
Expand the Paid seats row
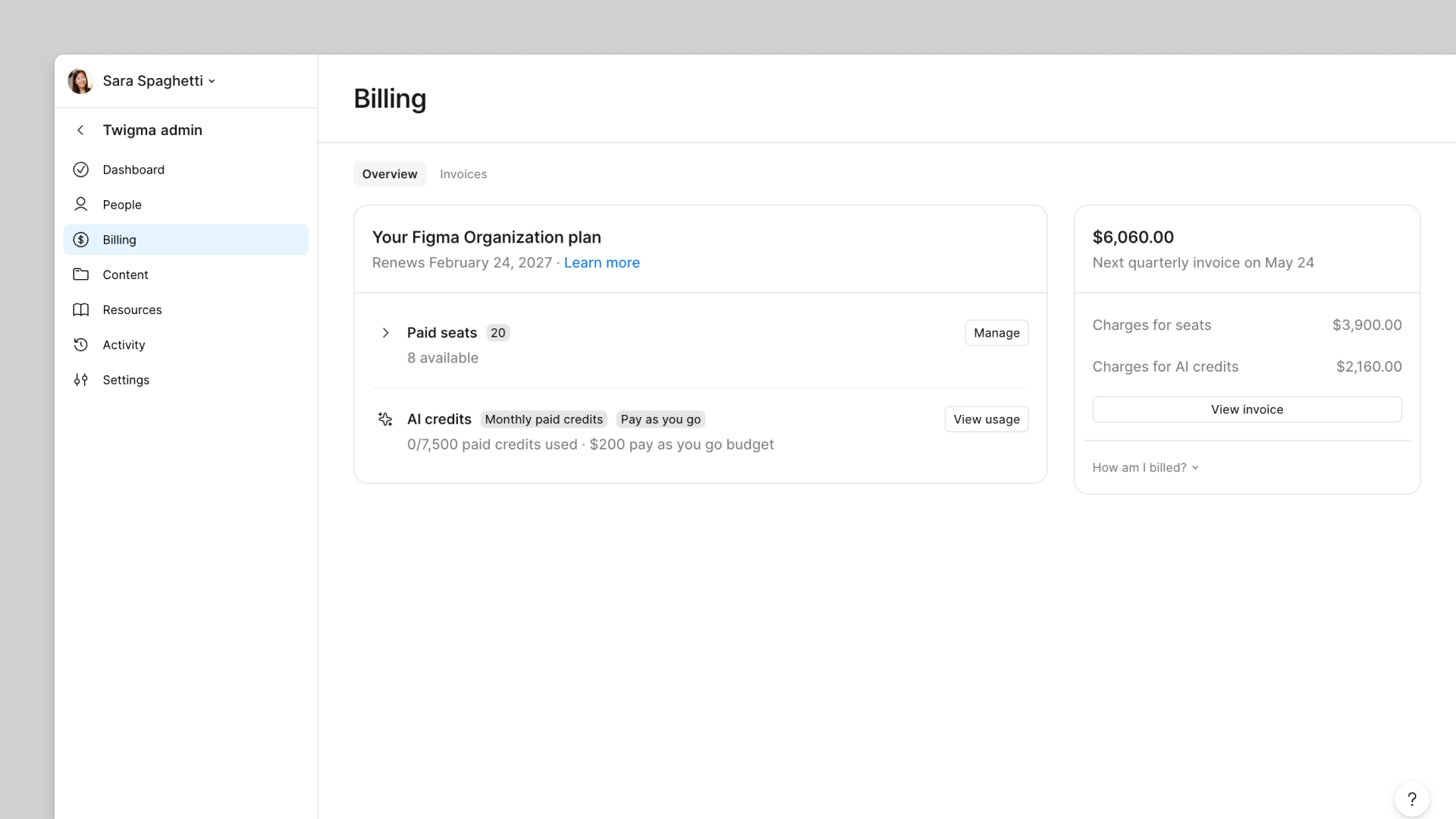click(x=385, y=332)
